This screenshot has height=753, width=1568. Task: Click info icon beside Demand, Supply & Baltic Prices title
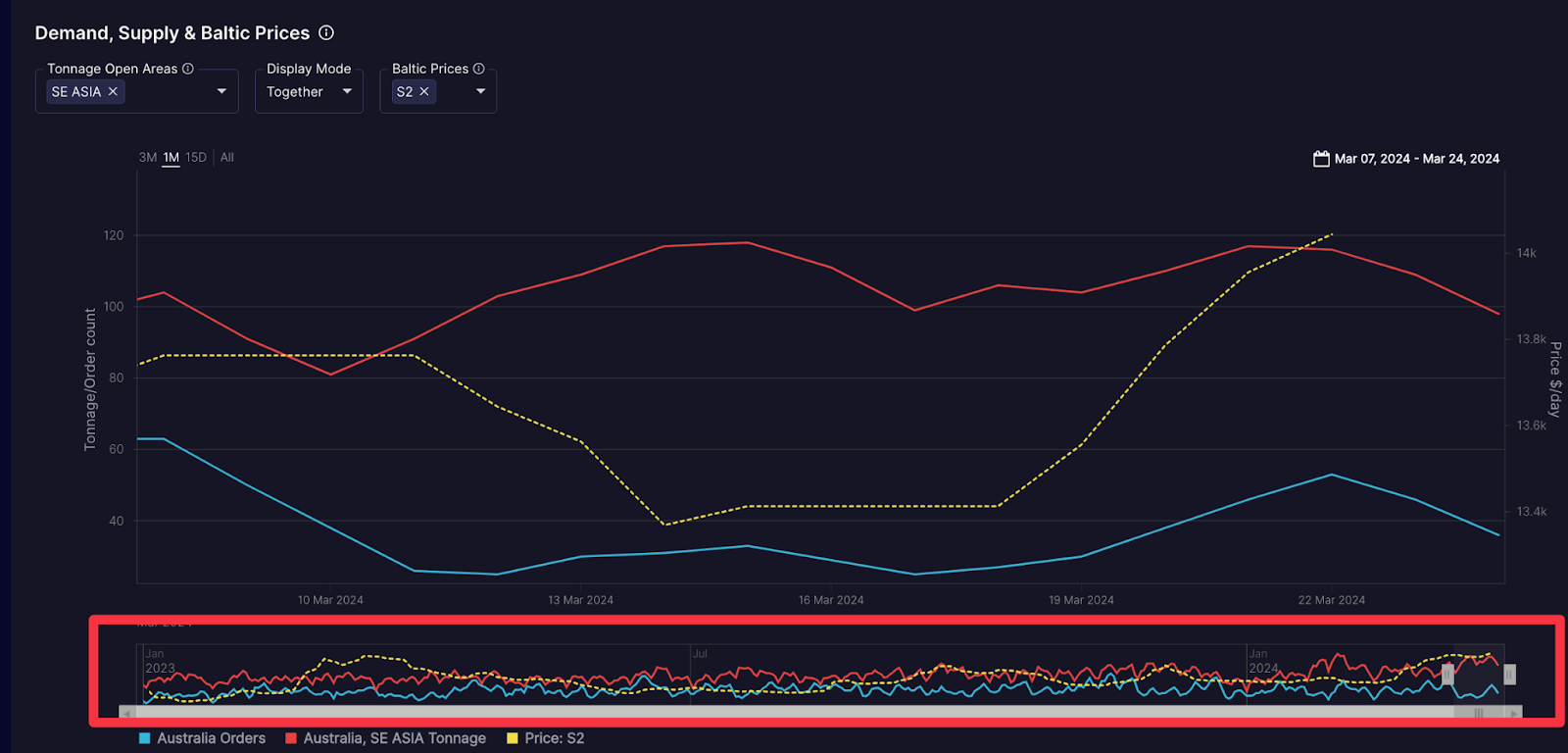point(326,33)
